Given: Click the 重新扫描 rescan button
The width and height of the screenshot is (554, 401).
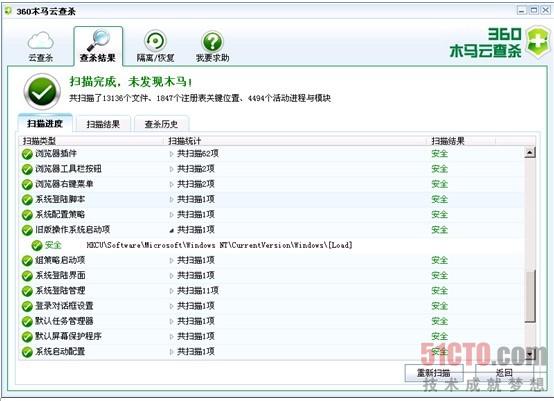Looking at the screenshot, I should (x=434, y=373).
